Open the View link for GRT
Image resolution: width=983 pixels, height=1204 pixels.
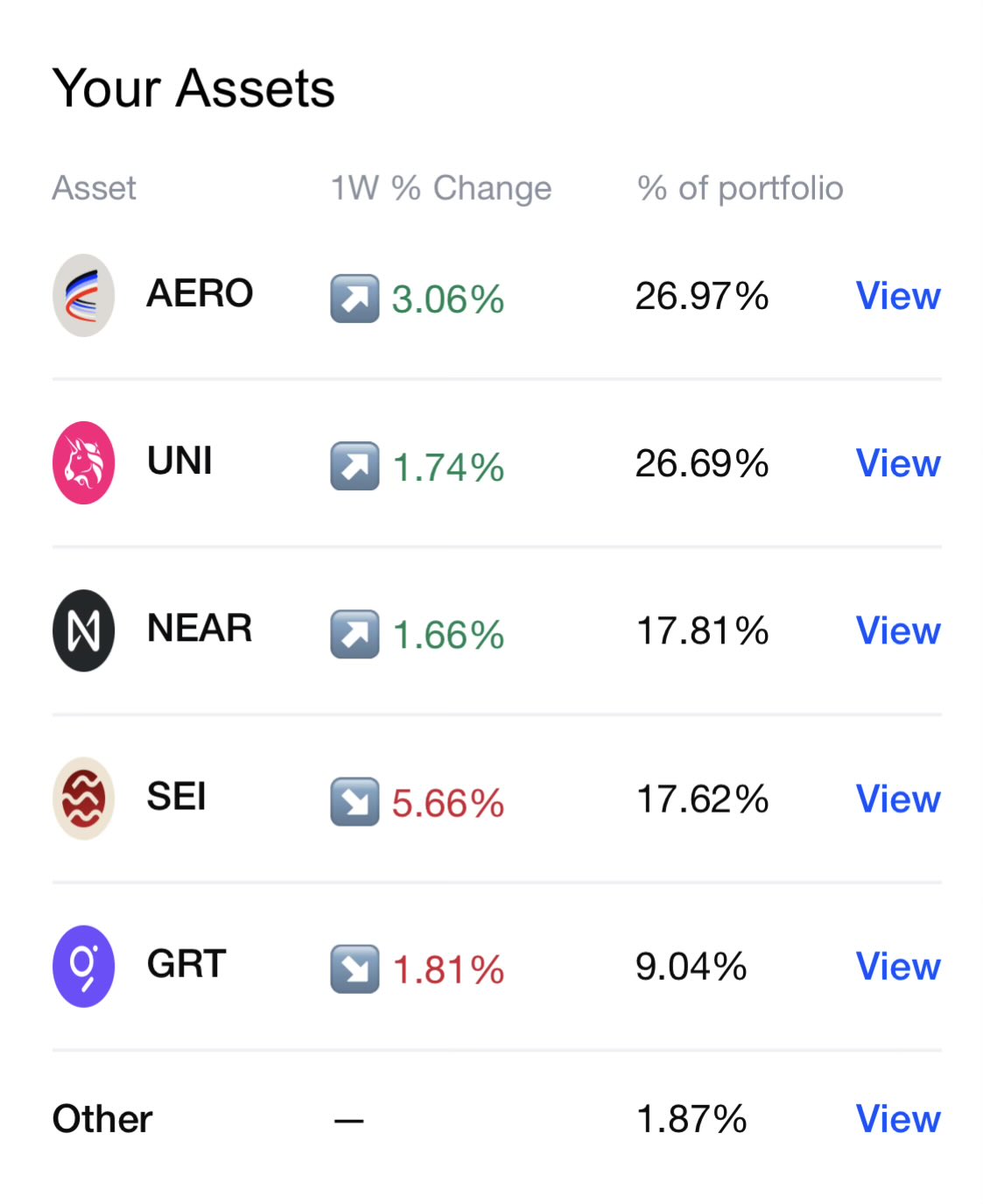tap(898, 967)
